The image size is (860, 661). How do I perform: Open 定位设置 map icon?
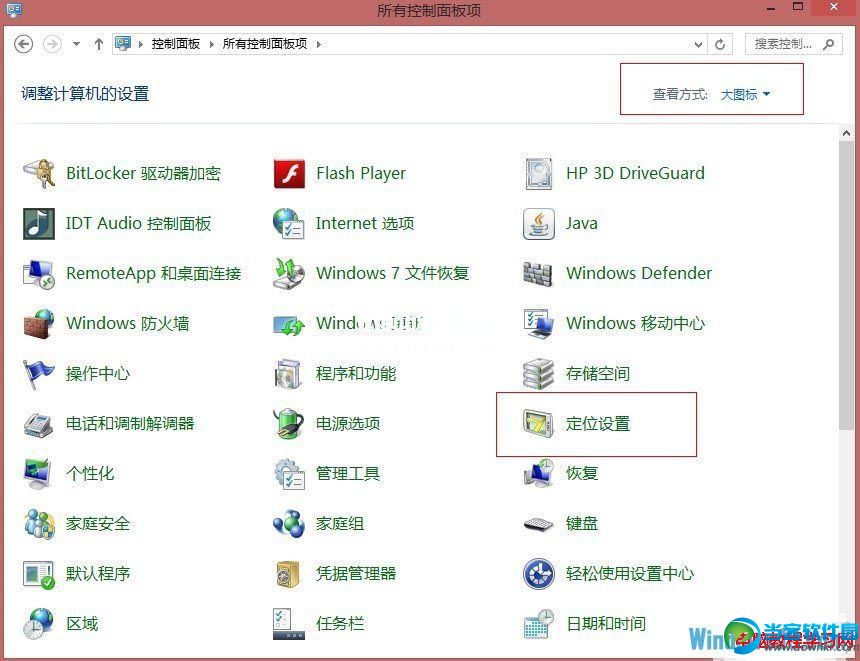pos(539,424)
